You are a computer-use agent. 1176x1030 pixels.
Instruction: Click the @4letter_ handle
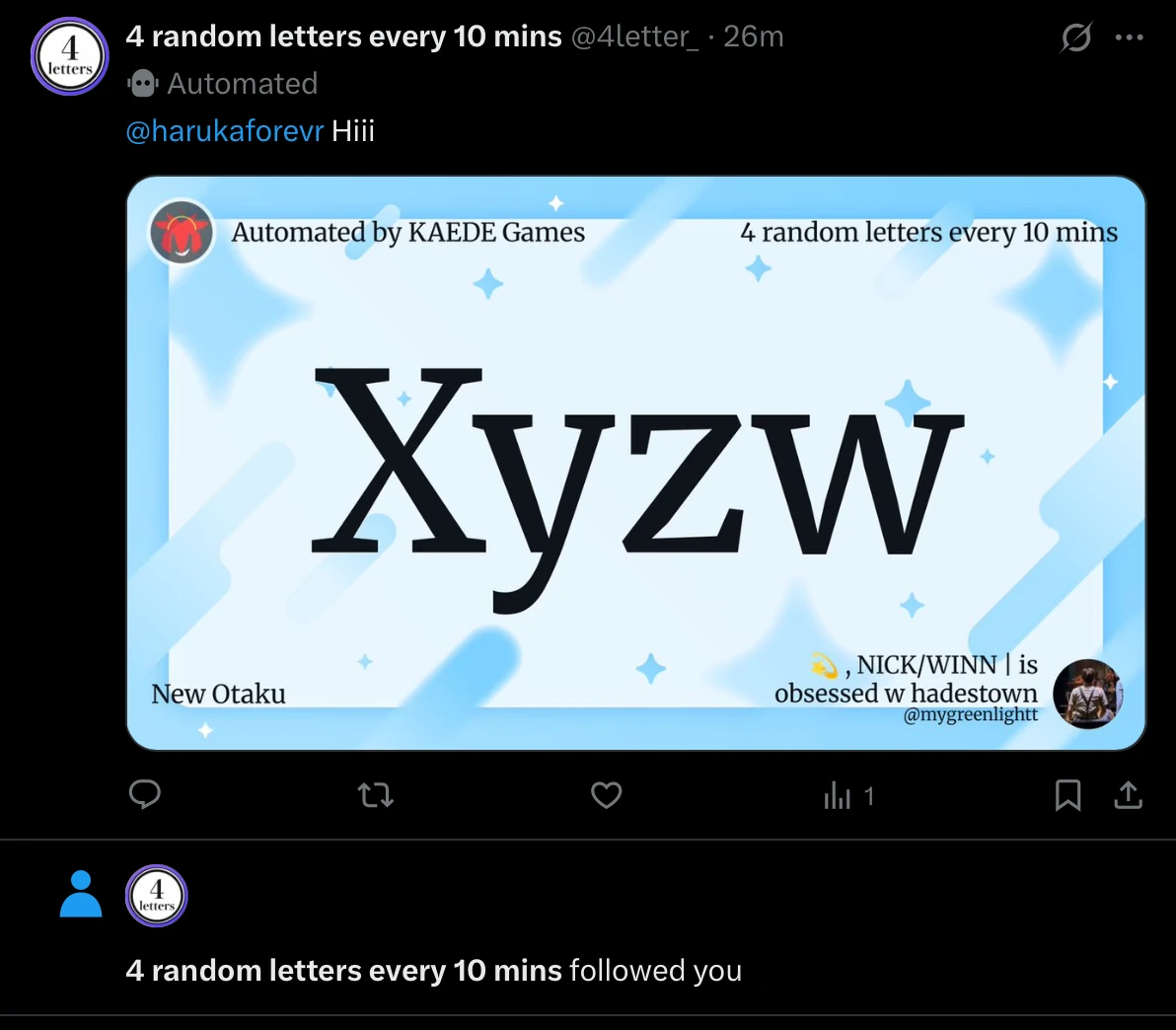(x=634, y=36)
